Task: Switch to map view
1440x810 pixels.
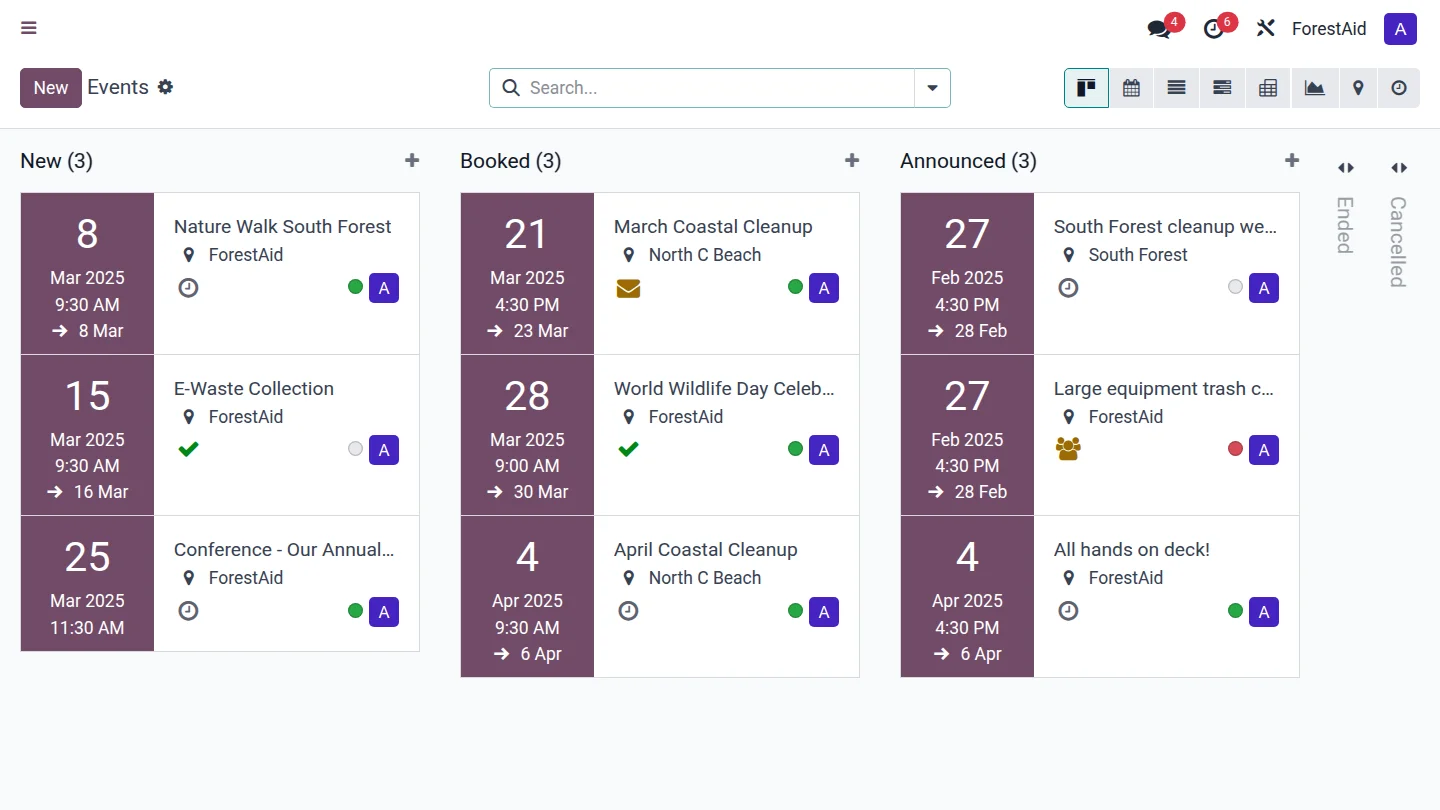Action: click(1358, 88)
